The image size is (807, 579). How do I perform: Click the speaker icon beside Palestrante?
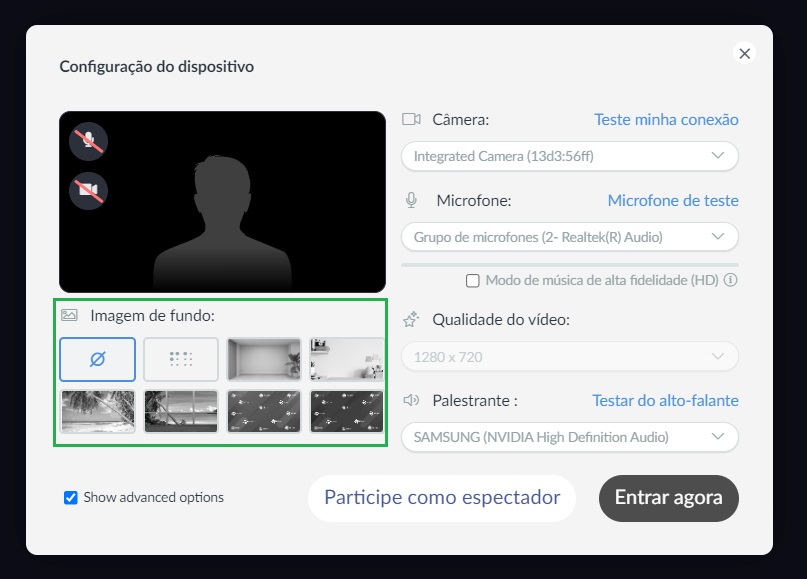click(411, 400)
